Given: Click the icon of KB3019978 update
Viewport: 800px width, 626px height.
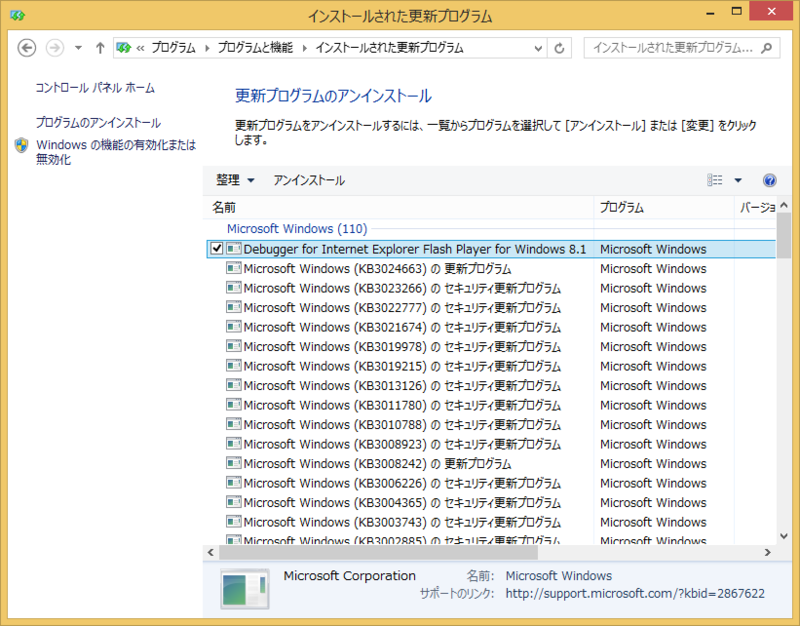Looking at the screenshot, I should coord(234,346).
